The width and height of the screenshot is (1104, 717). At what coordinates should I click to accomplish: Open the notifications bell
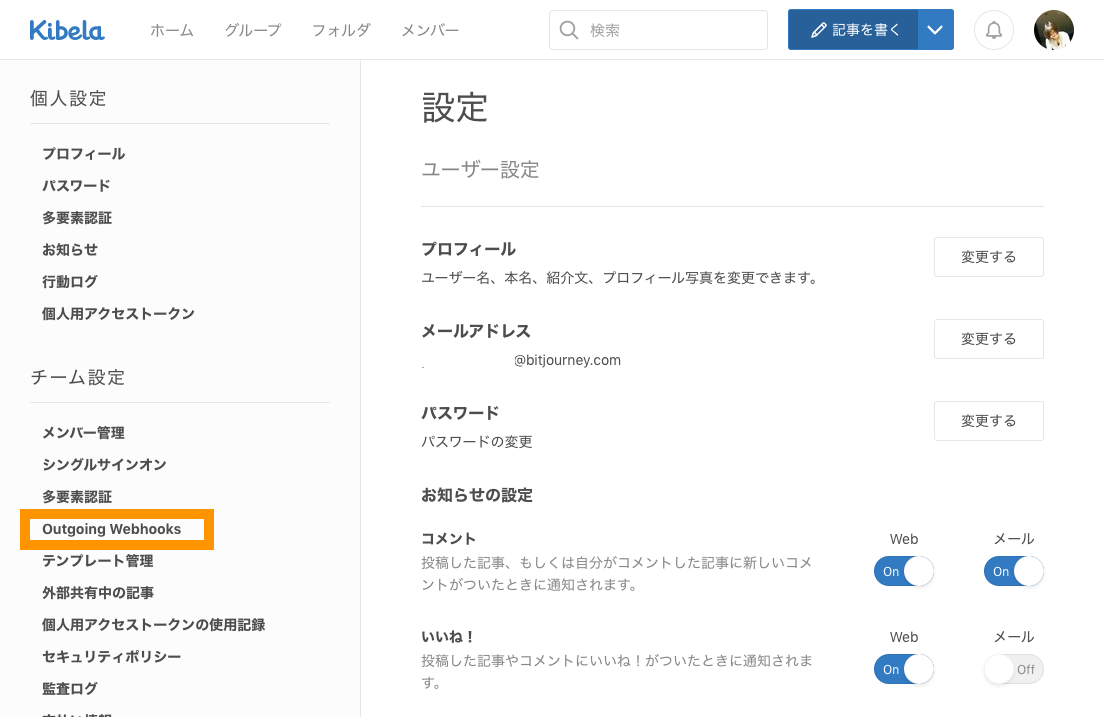tap(993, 30)
